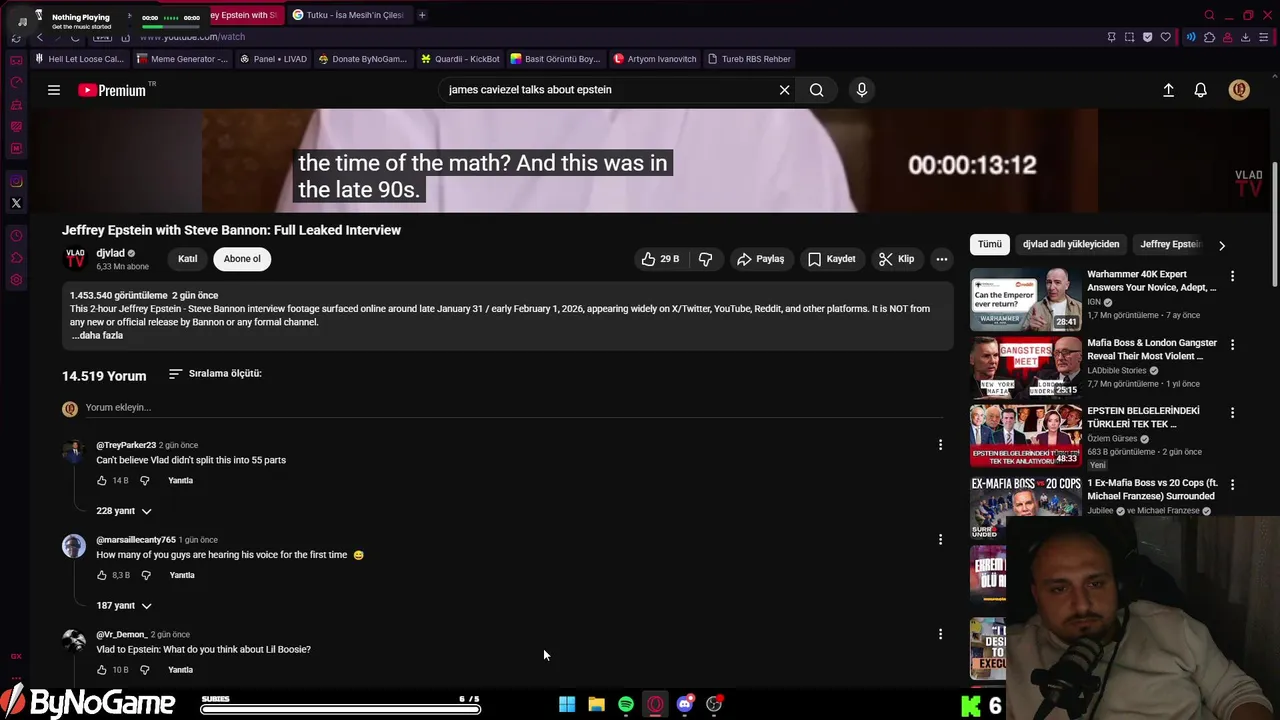Image resolution: width=1280 pixels, height=720 pixels.
Task: Start voice search with microphone
Action: click(x=862, y=90)
